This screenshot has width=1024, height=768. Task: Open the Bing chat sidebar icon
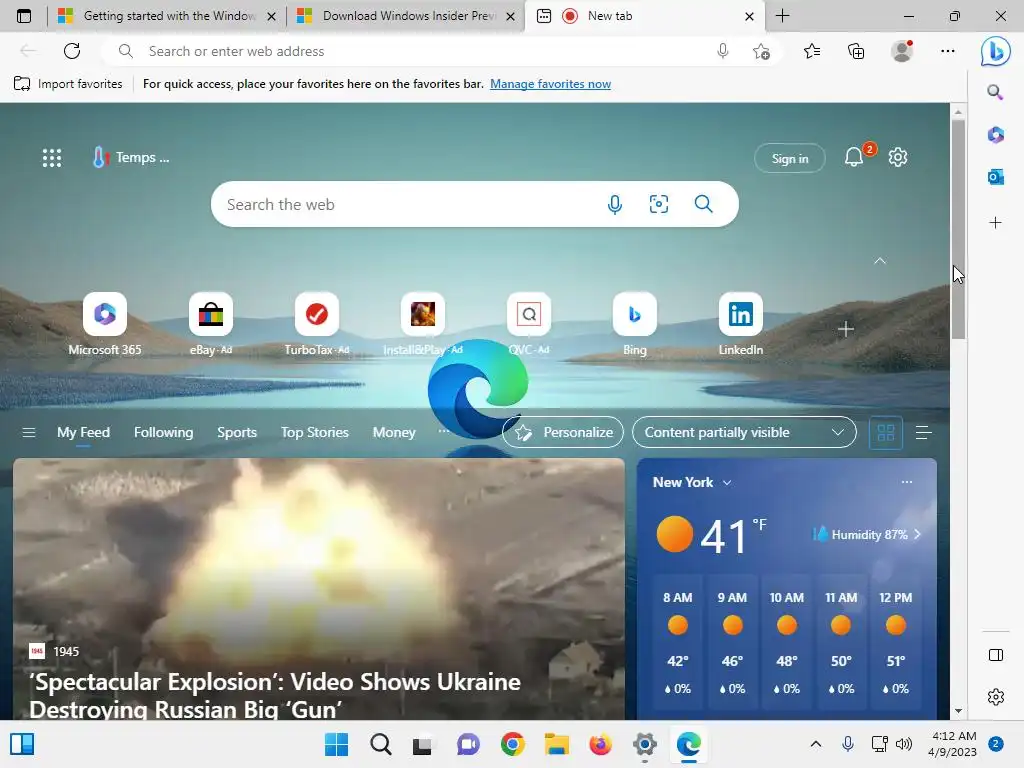pyautogui.click(x=995, y=51)
